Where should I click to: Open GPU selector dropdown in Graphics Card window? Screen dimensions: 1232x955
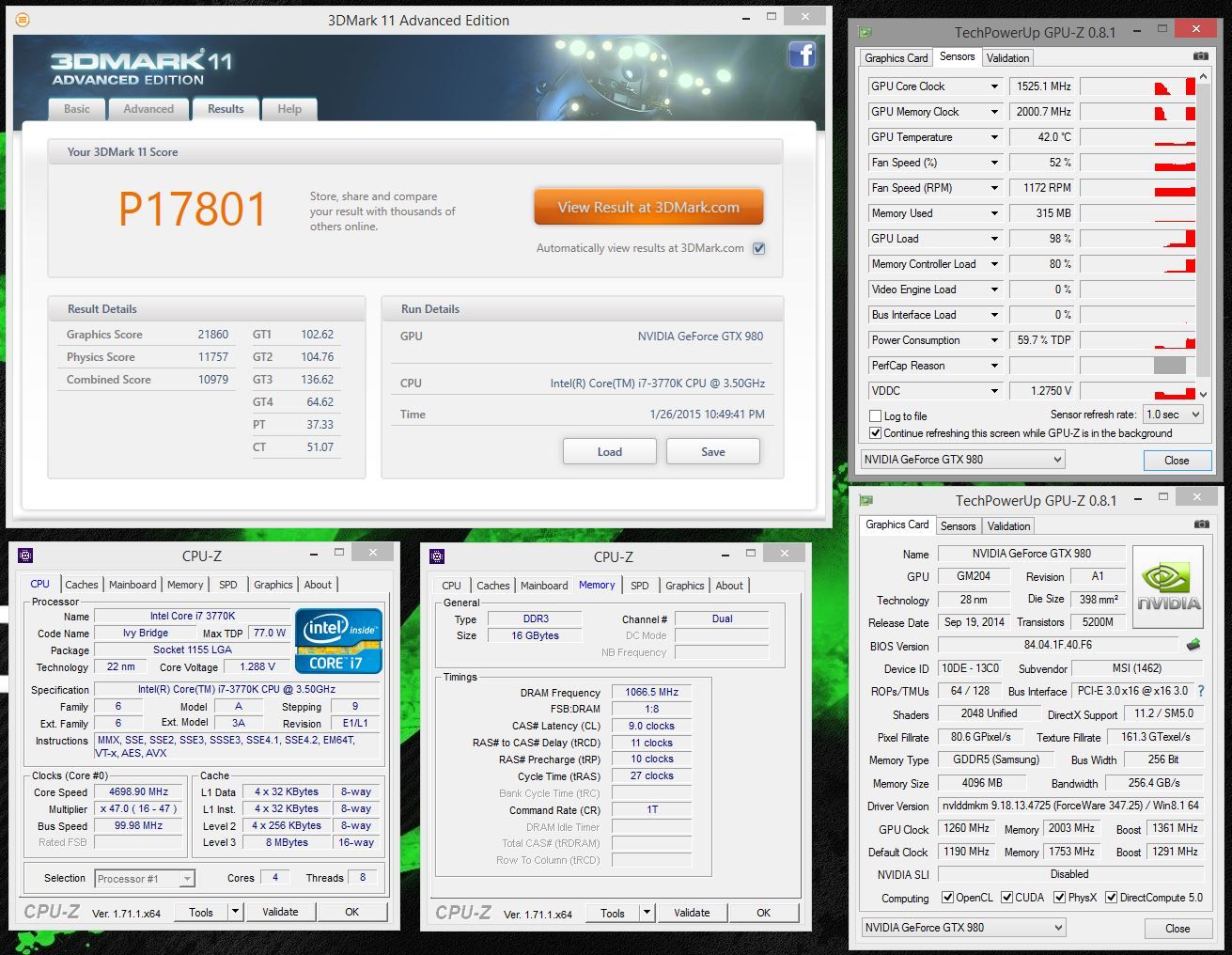pos(963,928)
